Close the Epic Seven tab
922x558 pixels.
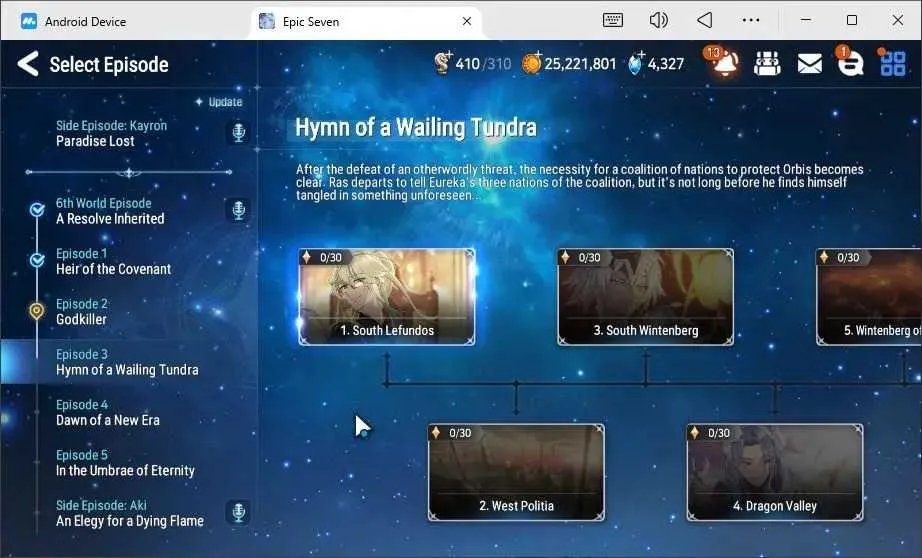pyautogui.click(x=467, y=21)
